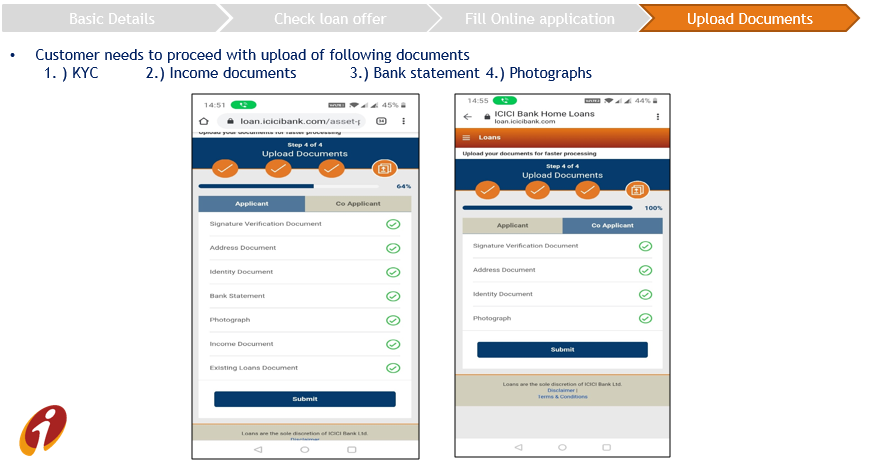Tap Android home button in right phone
870x468 pixels.
(x=562, y=447)
